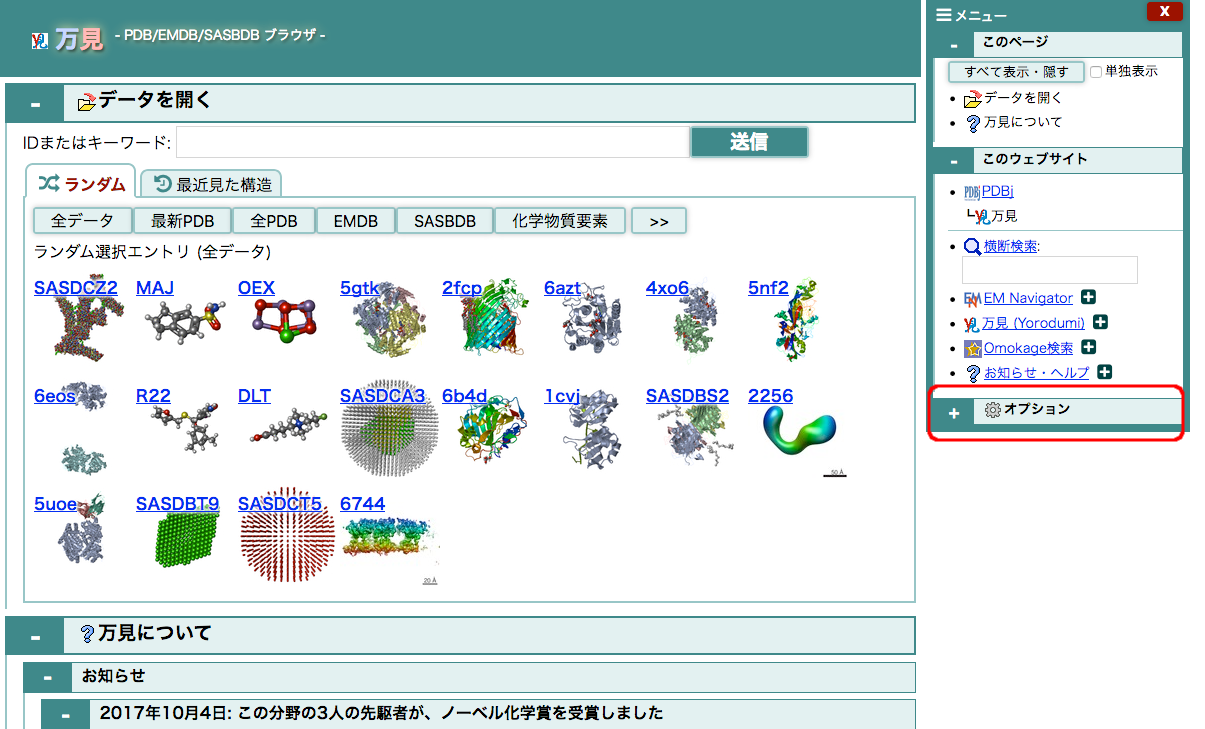
Task: Collapse the データを開く section
Action: [x=35, y=102]
